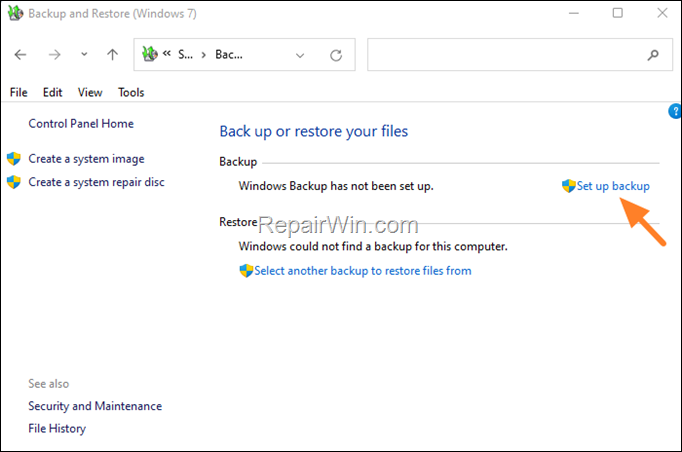Click 'Create a system repair disc' link
Screen dimensions: 682x452
click(97, 182)
